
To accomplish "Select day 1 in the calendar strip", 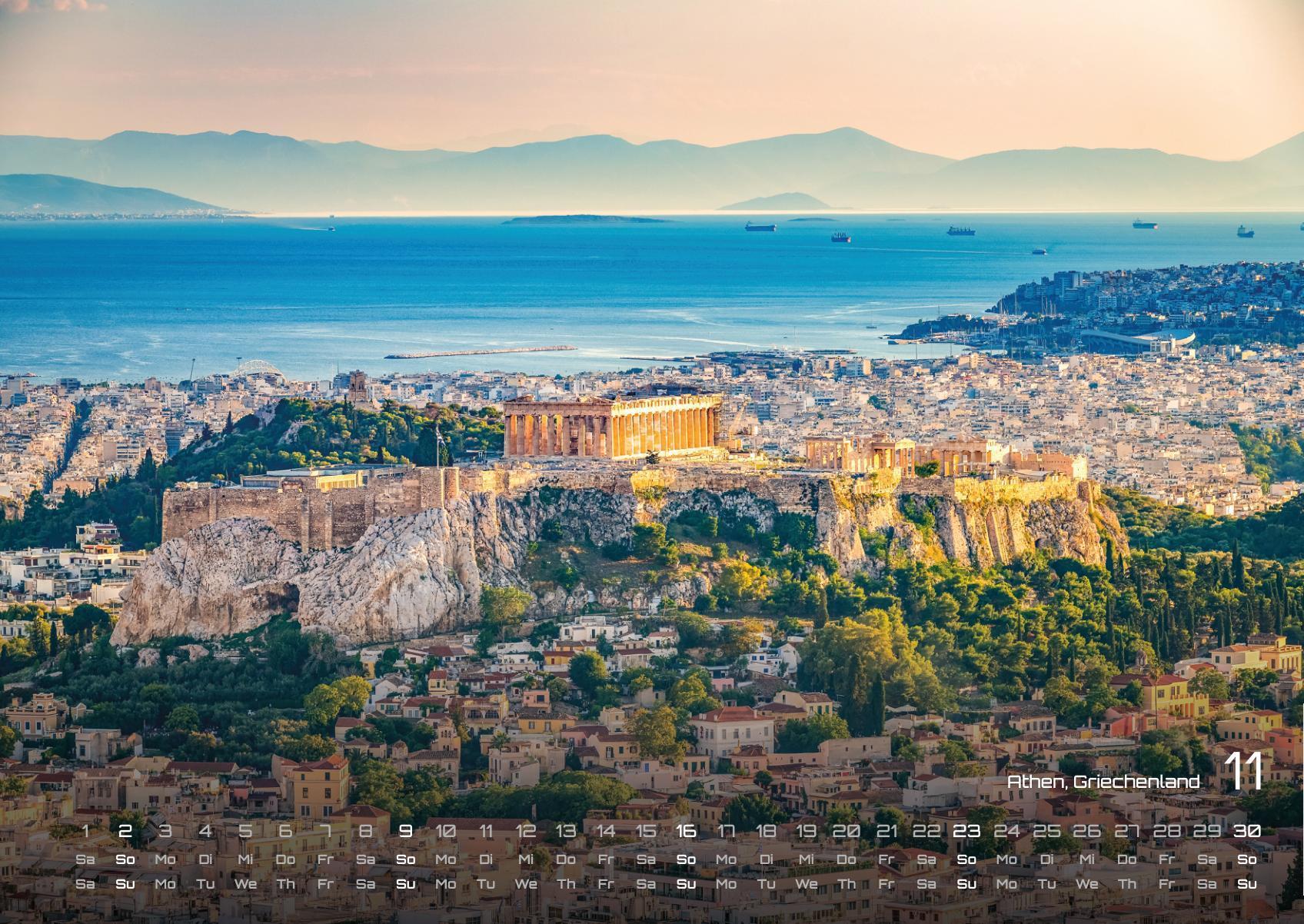I will pyautogui.click(x=85, y=831).
